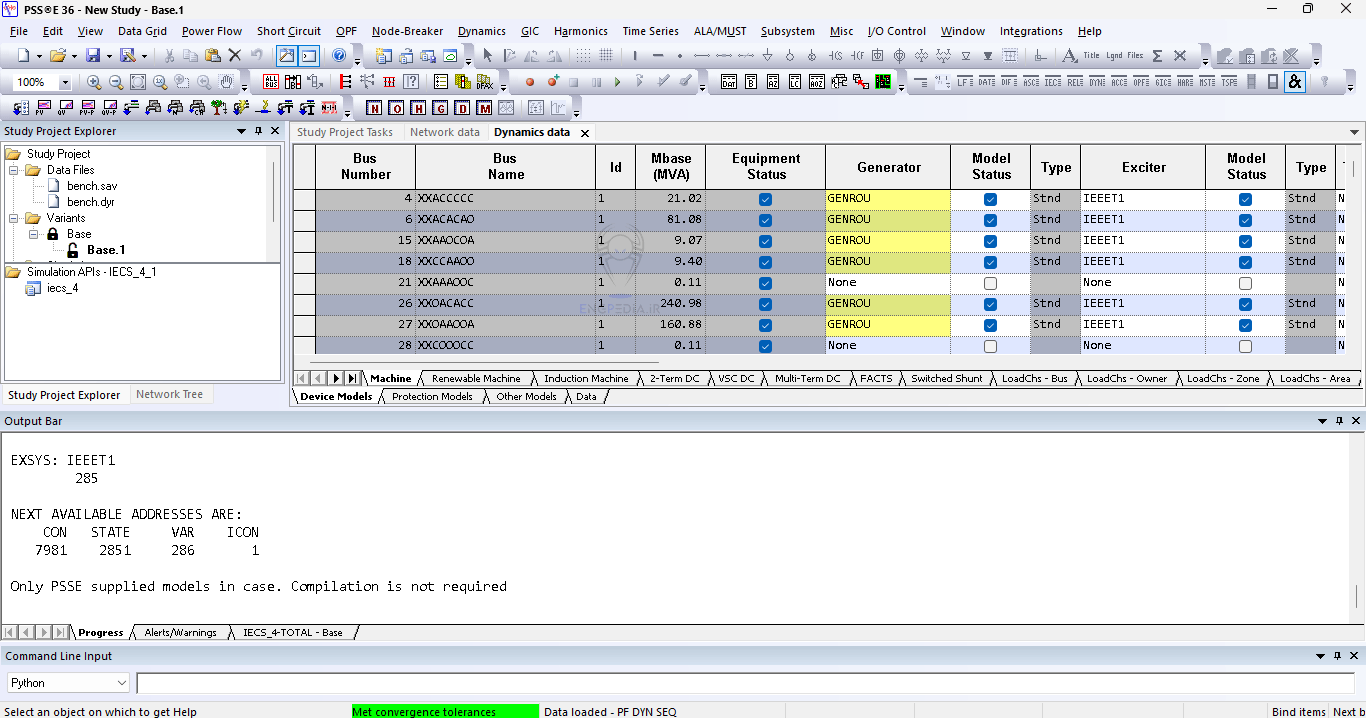Switch to the Network data tab
The image size is (1366, 718).
click(x=445, y=132)
